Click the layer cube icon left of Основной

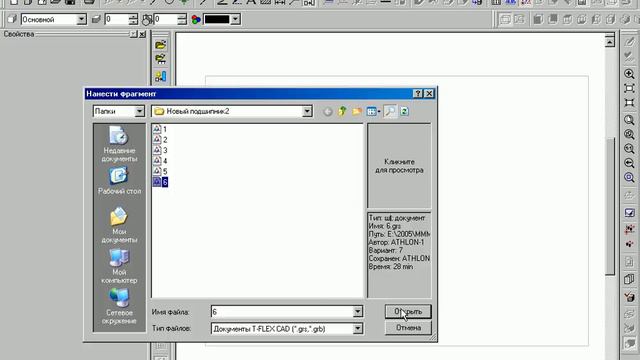click(12, 19)
